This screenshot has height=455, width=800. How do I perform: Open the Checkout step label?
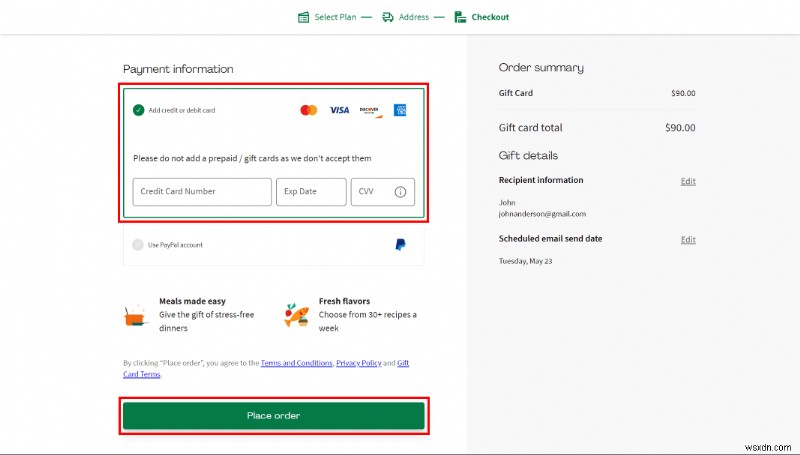(x=490, y=17)
